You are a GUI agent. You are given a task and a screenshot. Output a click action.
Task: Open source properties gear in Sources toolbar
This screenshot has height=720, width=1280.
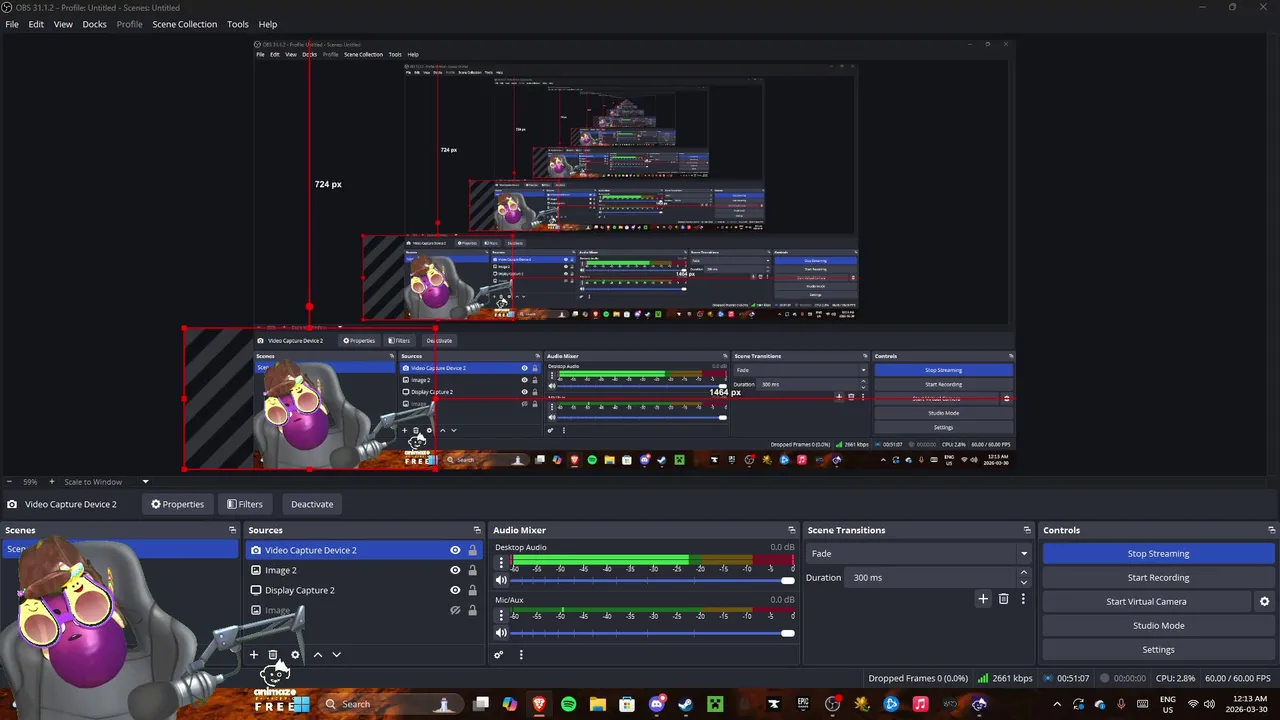coord(295,655)
